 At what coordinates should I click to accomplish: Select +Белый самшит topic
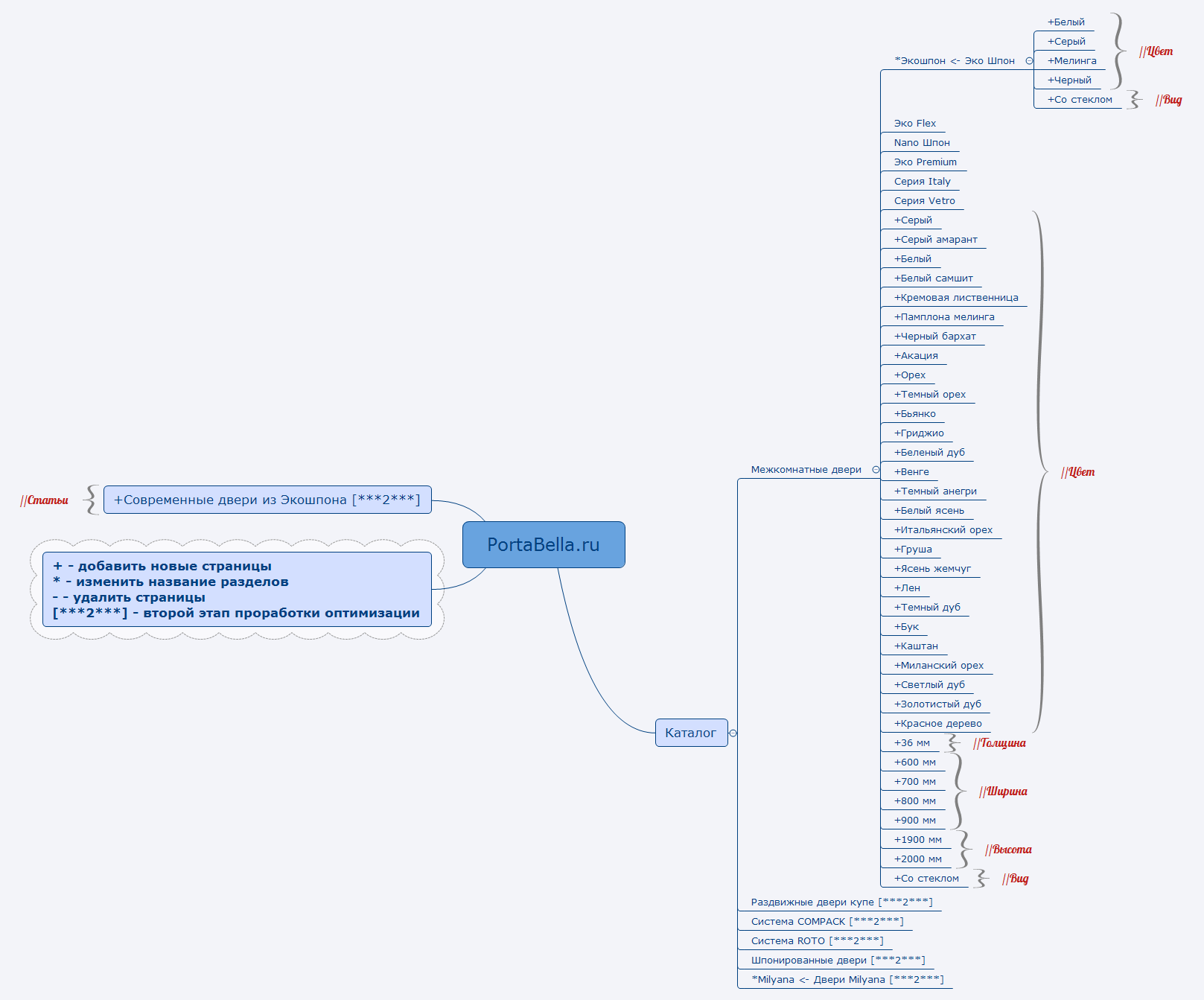click(x=934, y=278)
